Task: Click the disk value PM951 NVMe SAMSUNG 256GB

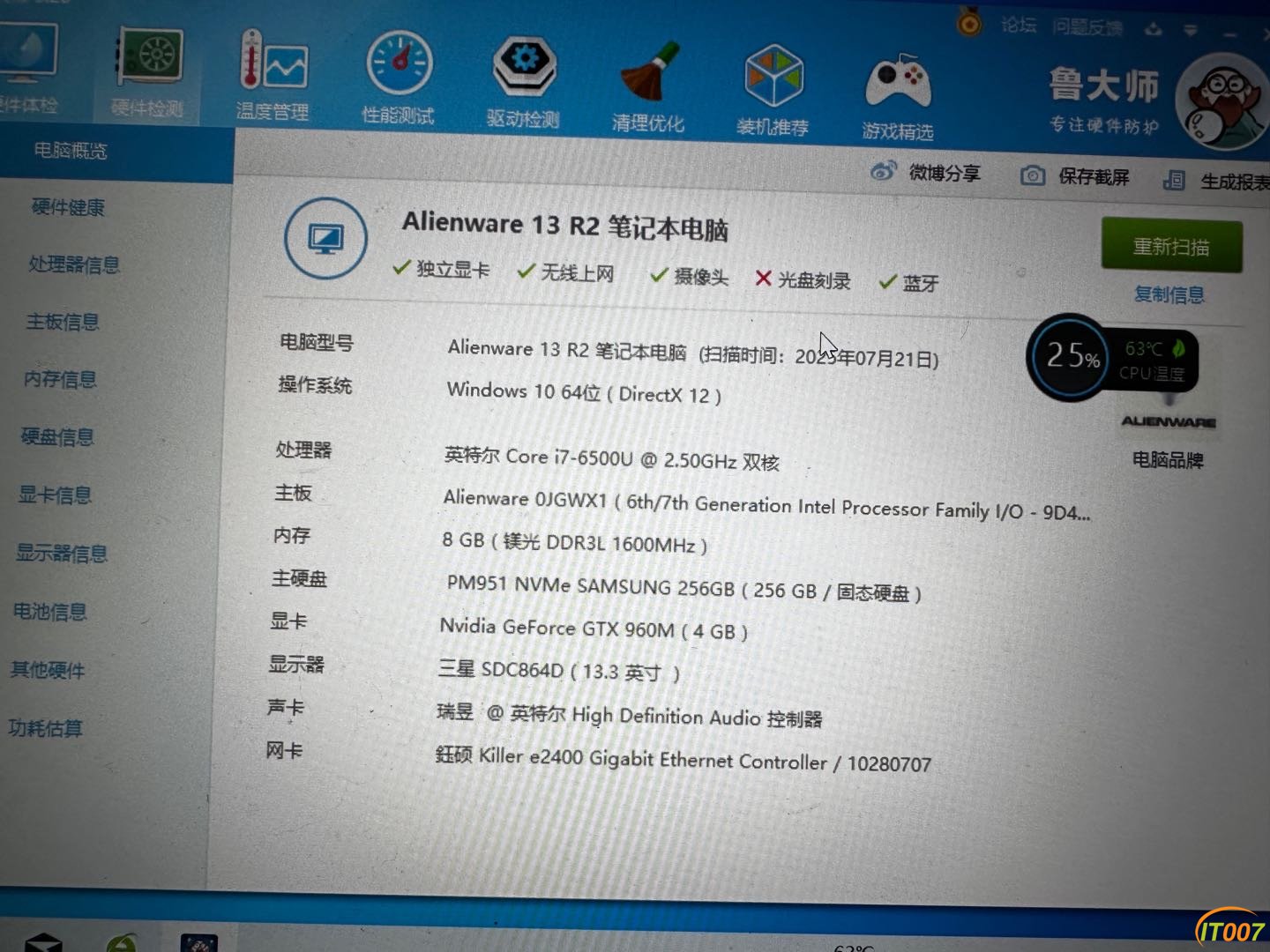Action: (684, 589)
